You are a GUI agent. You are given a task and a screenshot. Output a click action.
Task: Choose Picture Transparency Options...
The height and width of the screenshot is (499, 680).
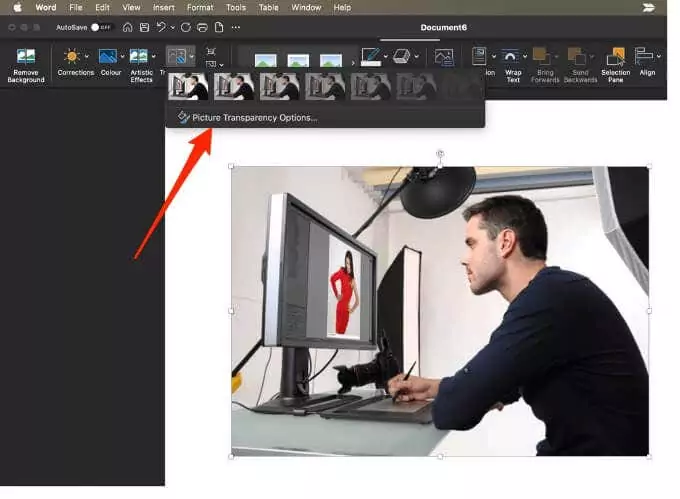pyautogui.click(x=254, y=117)
